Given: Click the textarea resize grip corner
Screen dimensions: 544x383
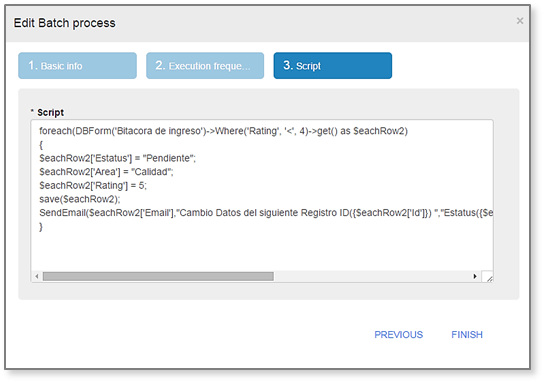Looking at the screenshot, I should [x=488, y=277].
